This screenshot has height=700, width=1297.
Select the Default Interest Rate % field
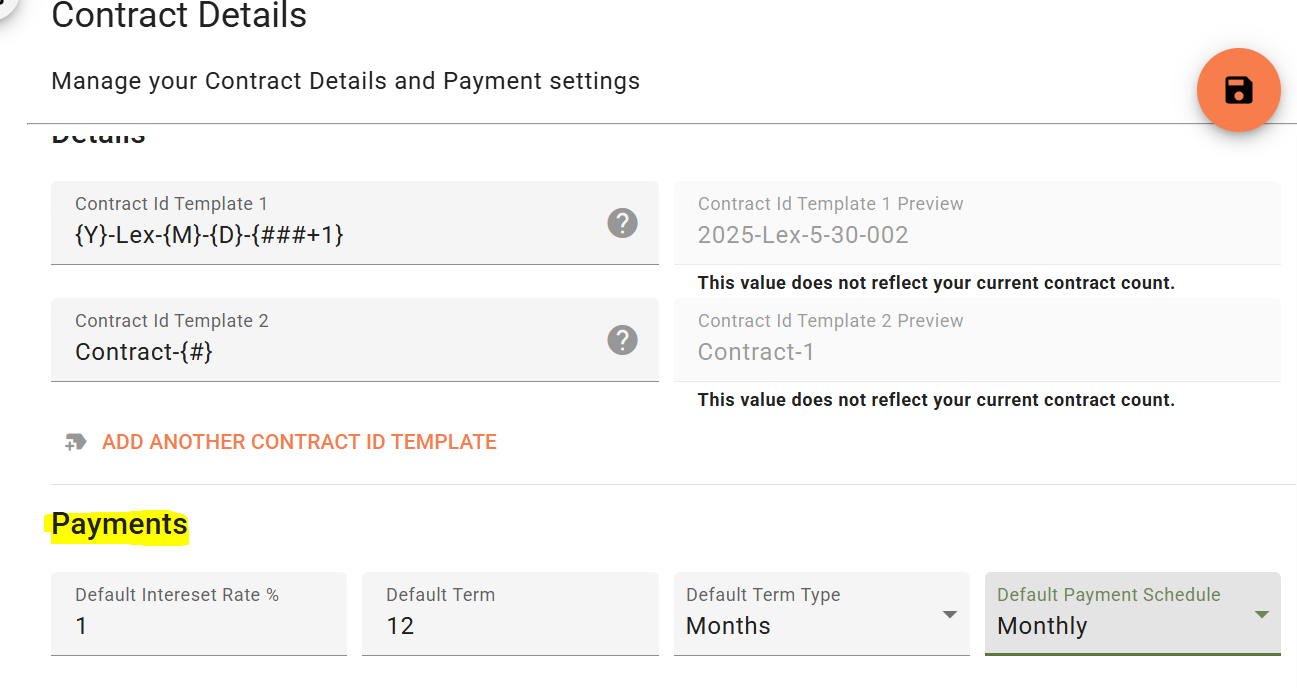[199, 614]
